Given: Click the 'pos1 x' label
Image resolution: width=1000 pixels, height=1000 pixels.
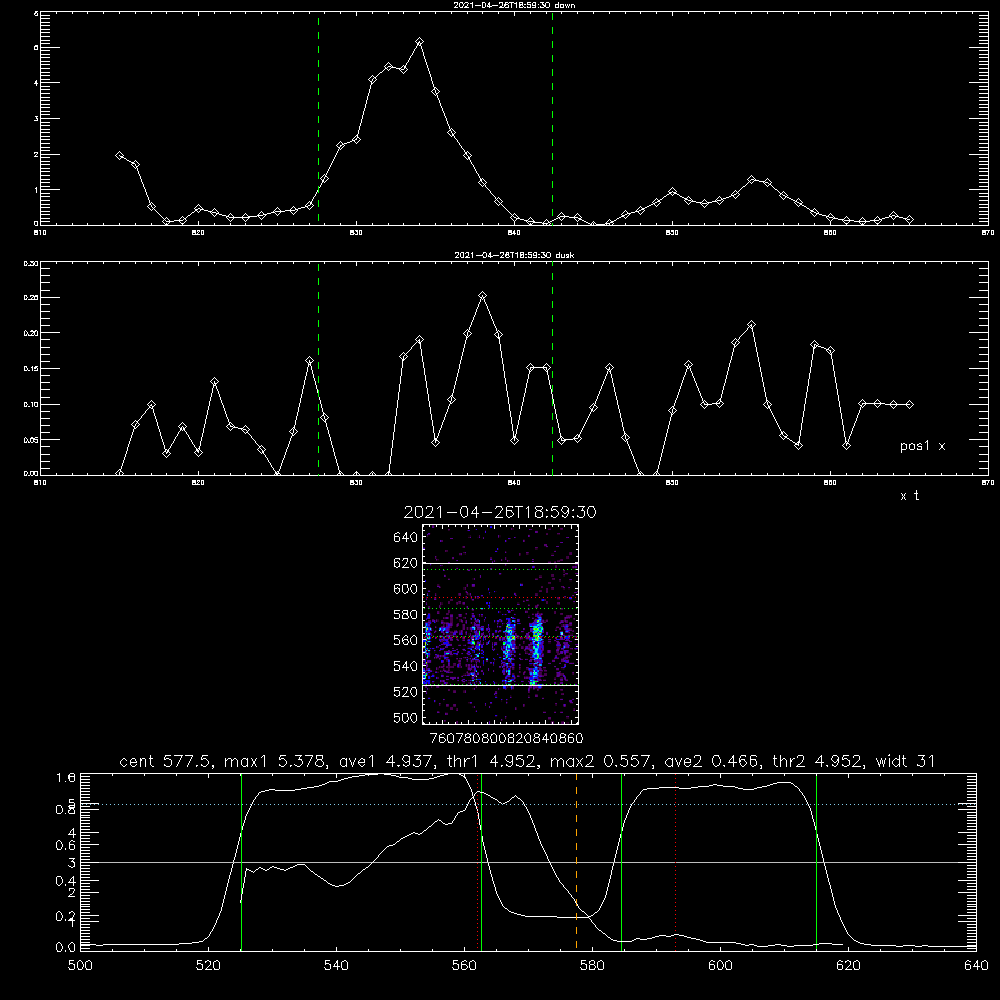Looking at the screenshot, I should pyautogui.click(x=922, y=446).
